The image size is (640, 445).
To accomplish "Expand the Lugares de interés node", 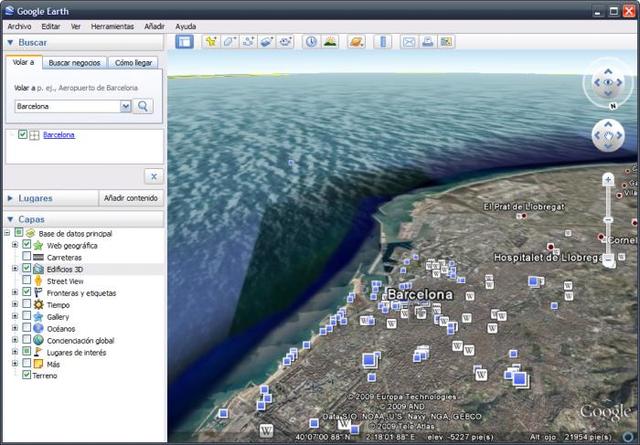I will click(15, 352).
